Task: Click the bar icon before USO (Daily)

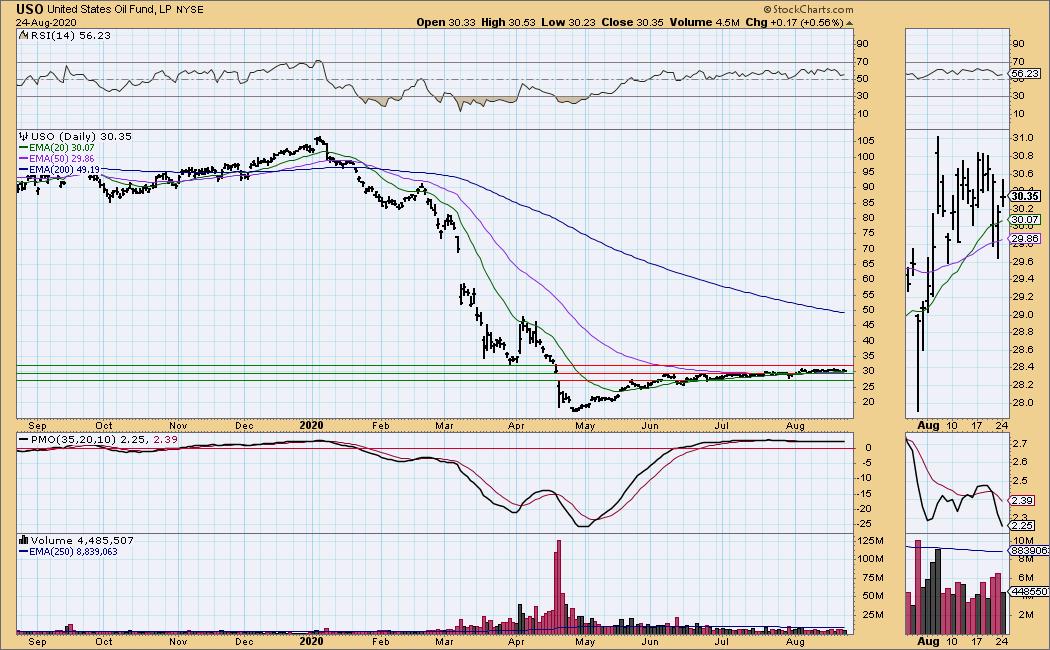Action: 23,136
